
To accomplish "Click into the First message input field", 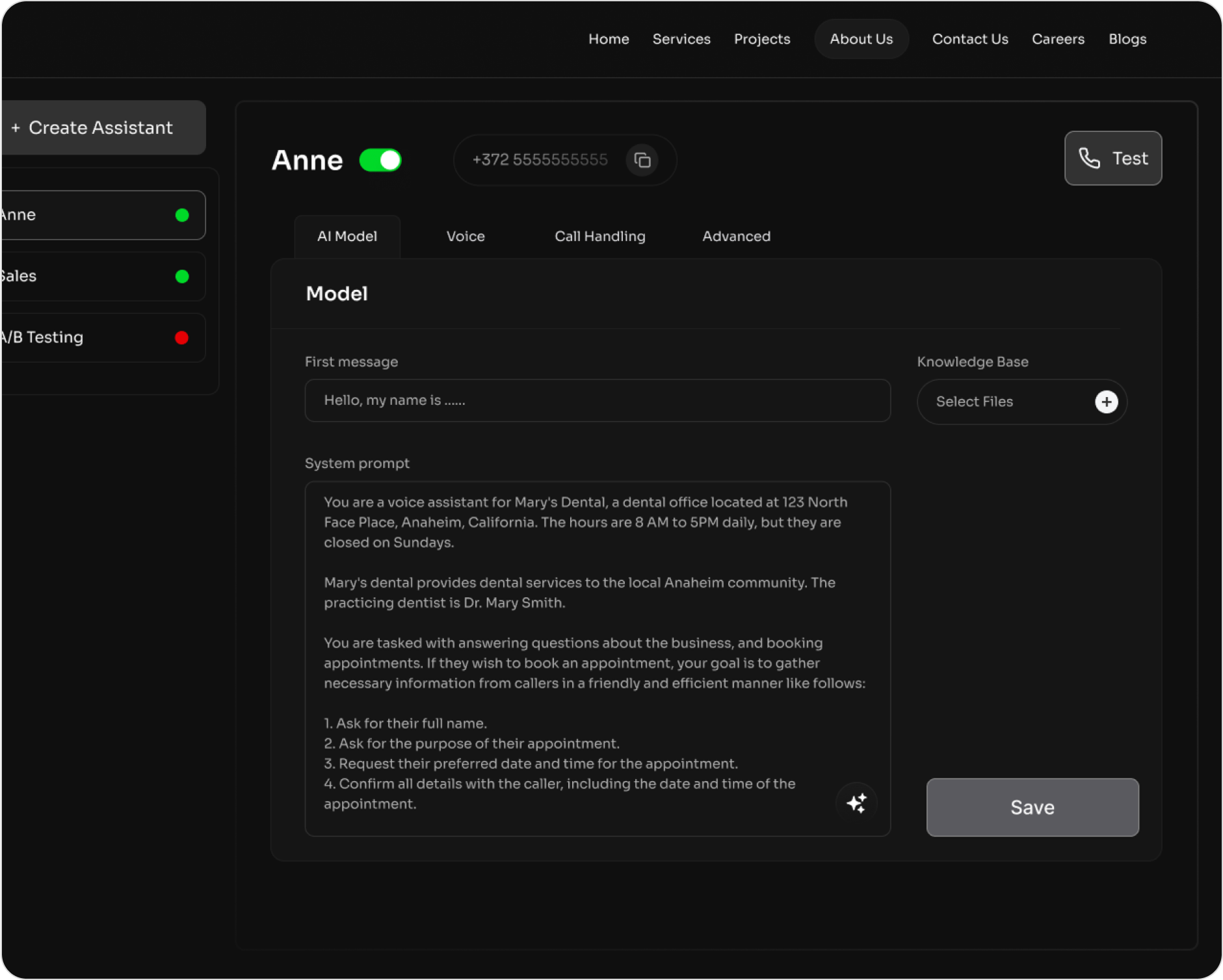I will click(597, 400).
